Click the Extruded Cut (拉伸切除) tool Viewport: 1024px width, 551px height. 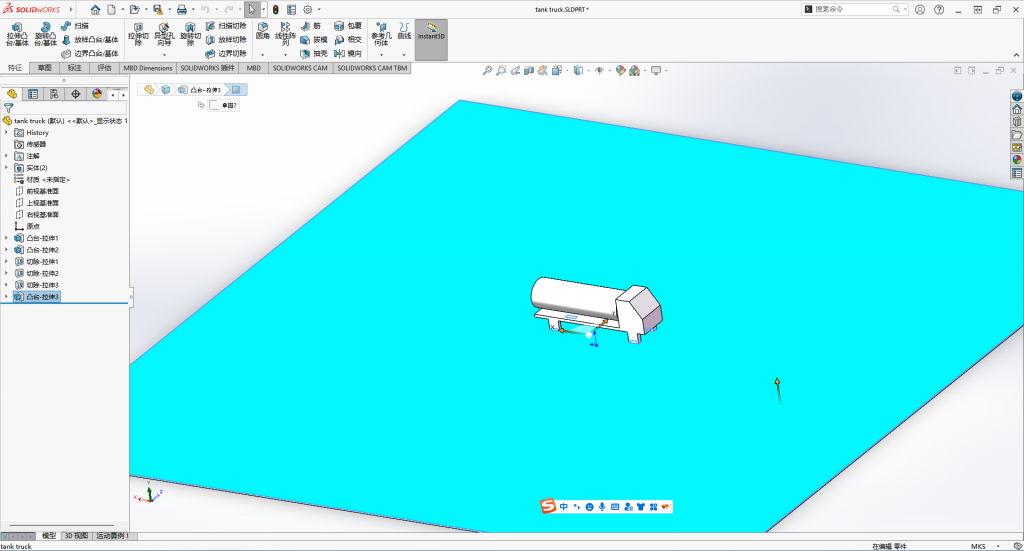(137, 35)
